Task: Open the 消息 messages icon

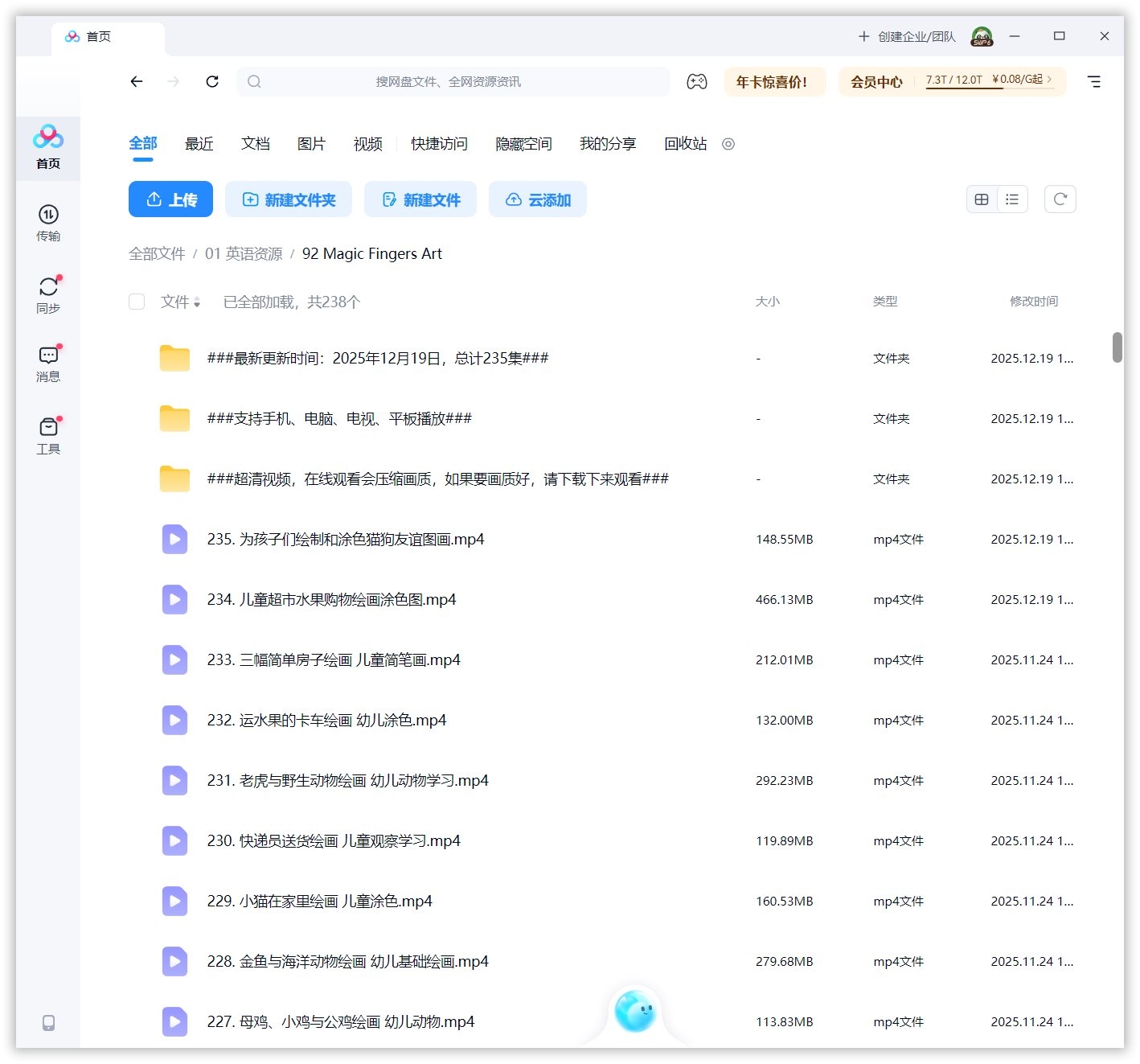Action: coord(48,364)
